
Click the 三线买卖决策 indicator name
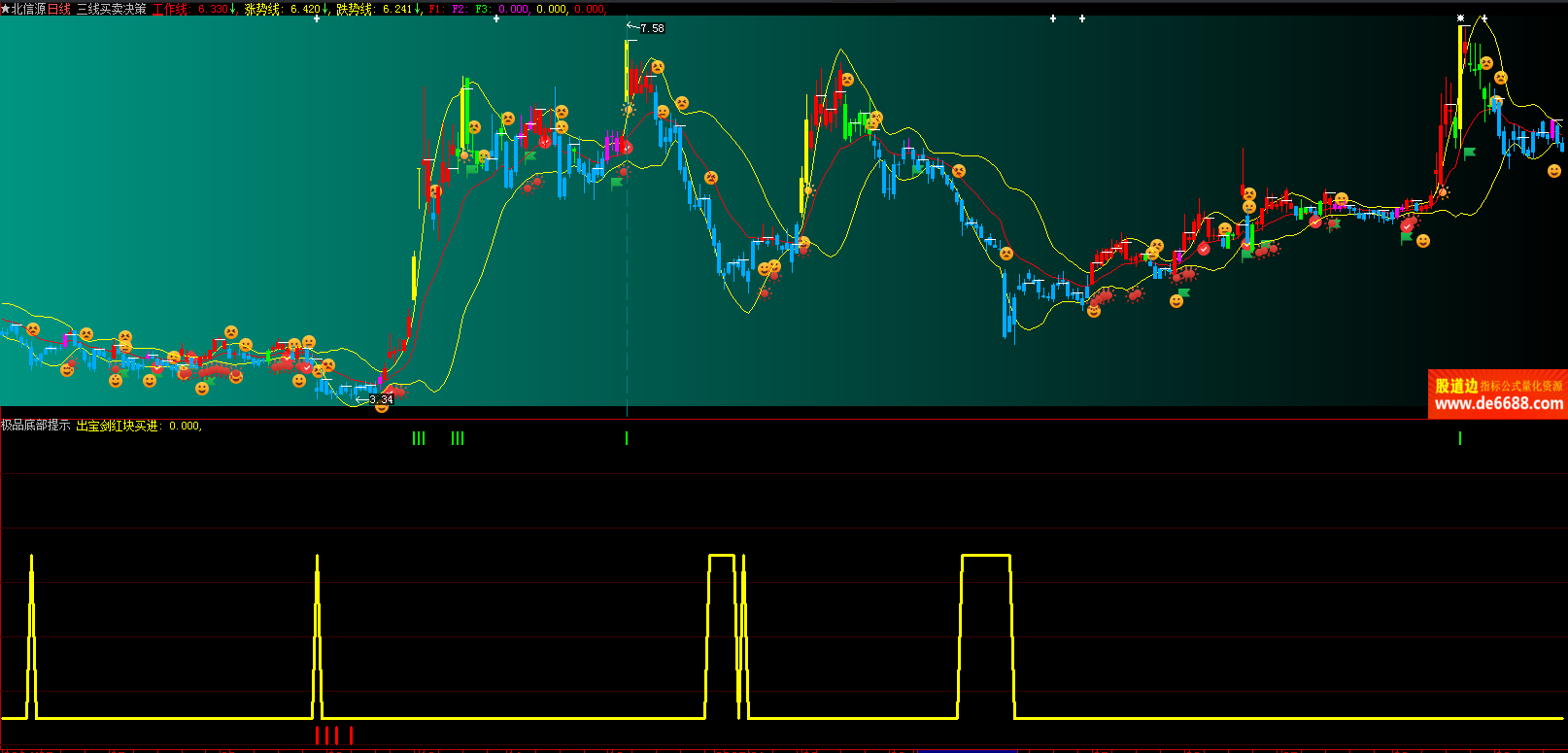click(112, 9)
